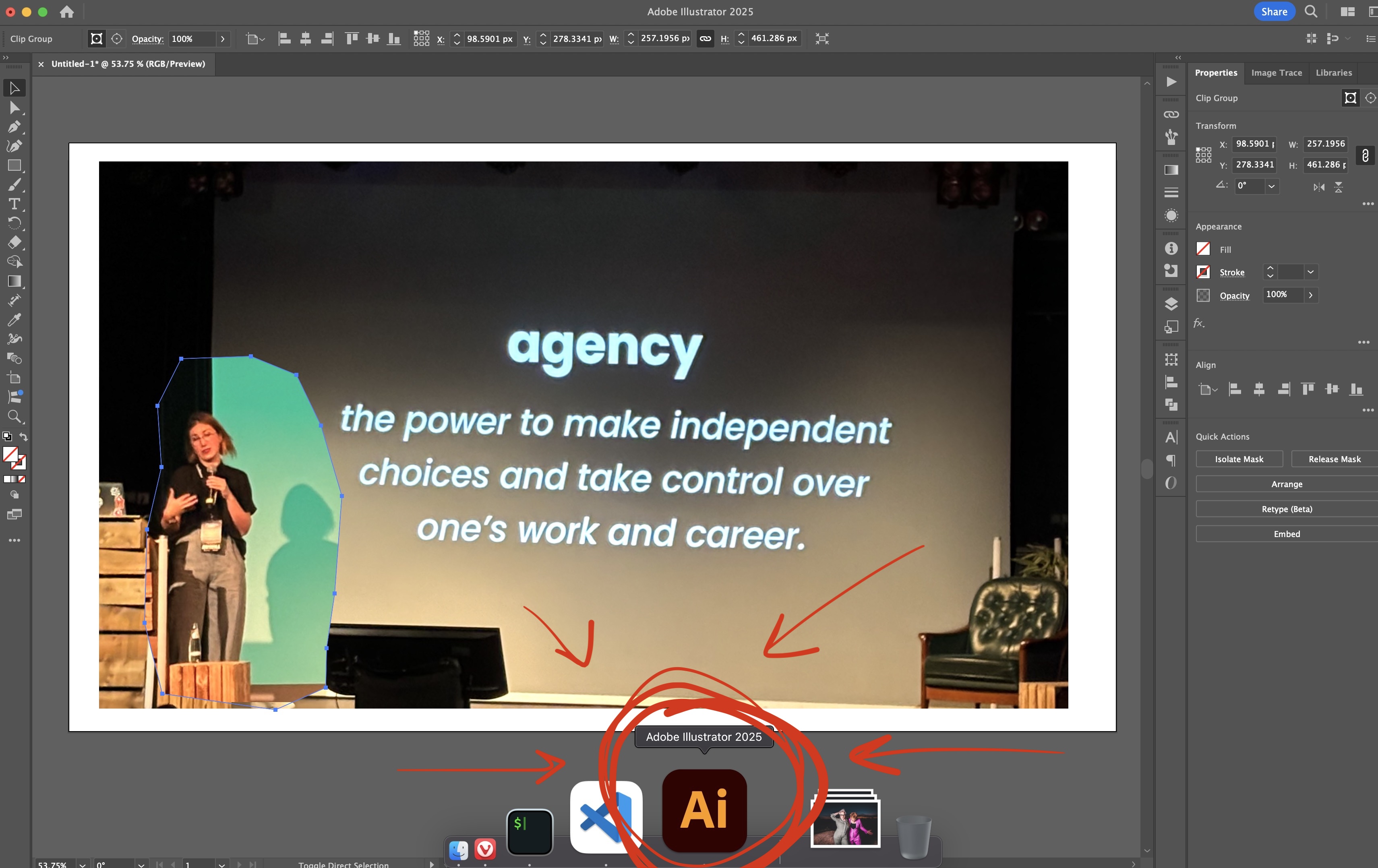Click the Isolate Mask button
The image size is (1378, 868).
pyautogui.click(x=1239, y=459)
